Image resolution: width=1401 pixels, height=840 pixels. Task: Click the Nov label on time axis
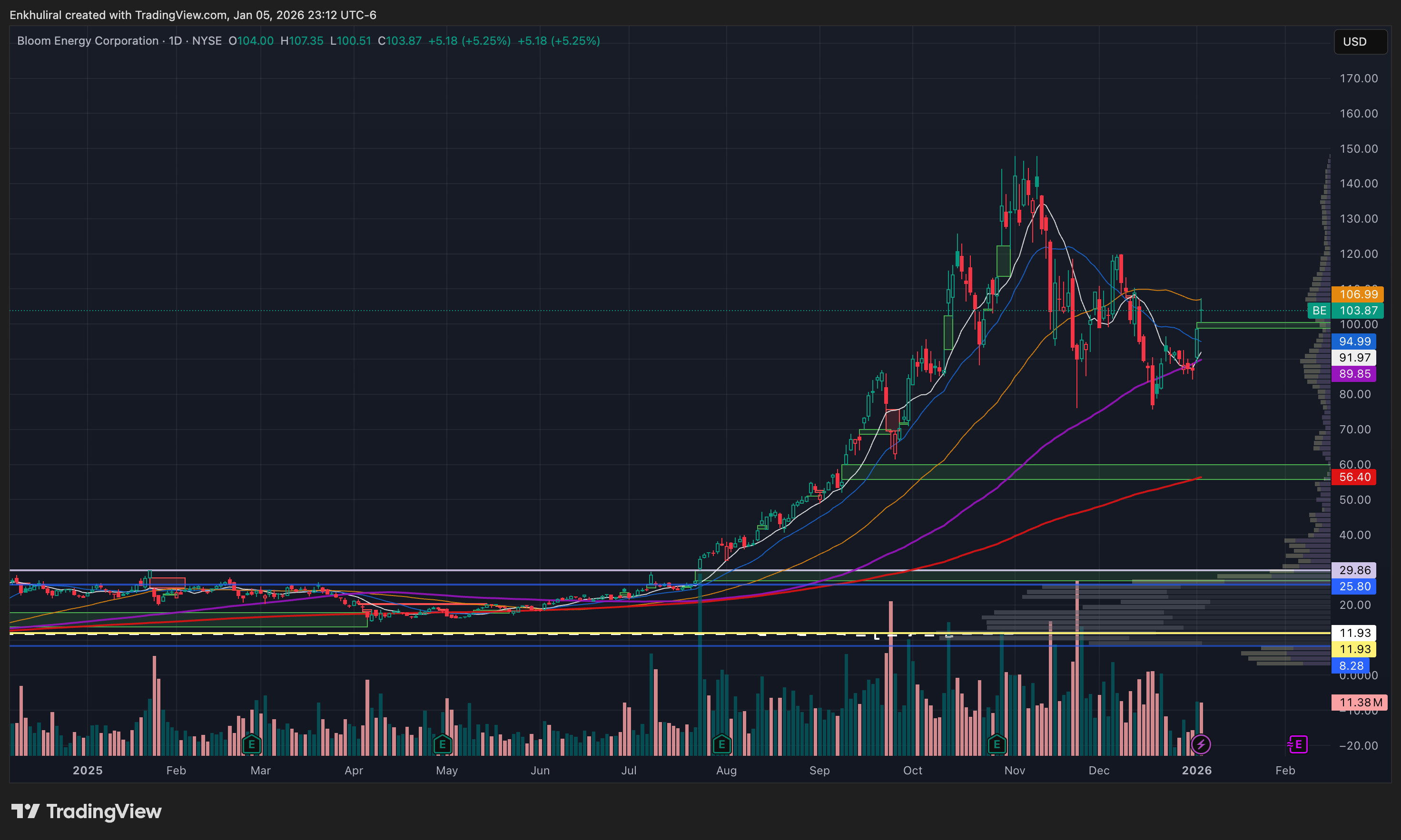pyautogui.click(x=1014, y=771)
